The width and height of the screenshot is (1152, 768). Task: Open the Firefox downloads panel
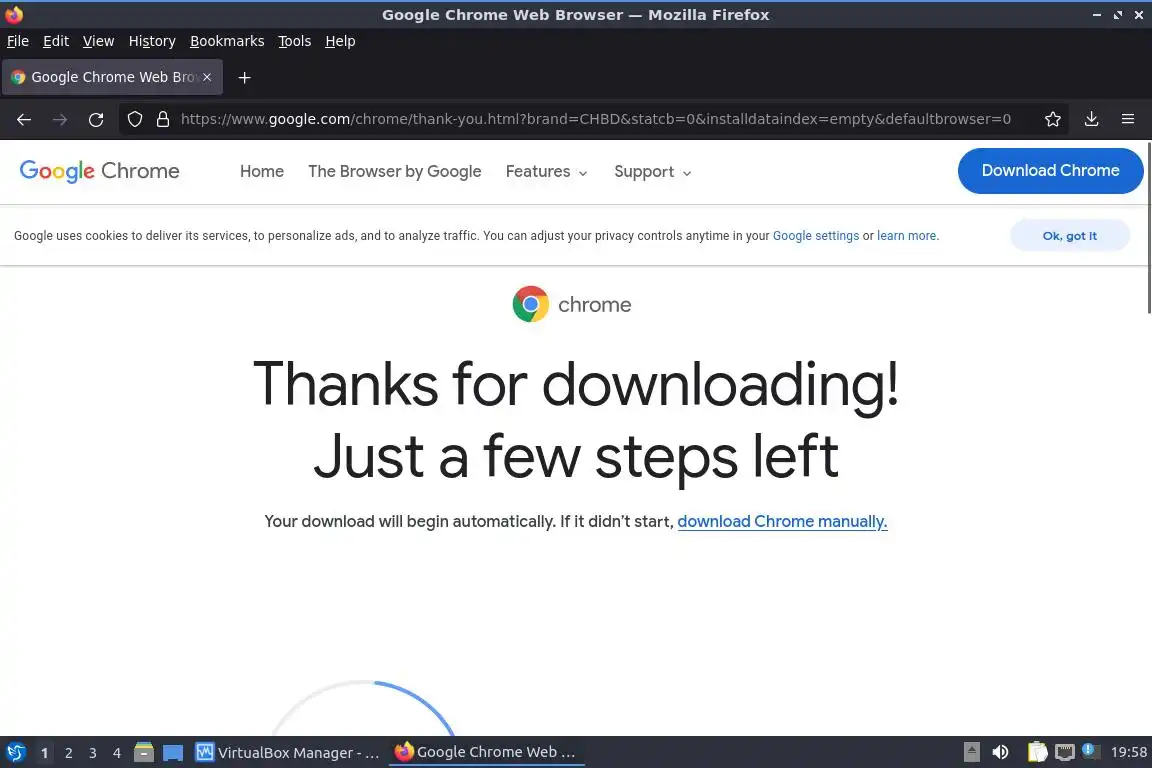pos(1092,119)
